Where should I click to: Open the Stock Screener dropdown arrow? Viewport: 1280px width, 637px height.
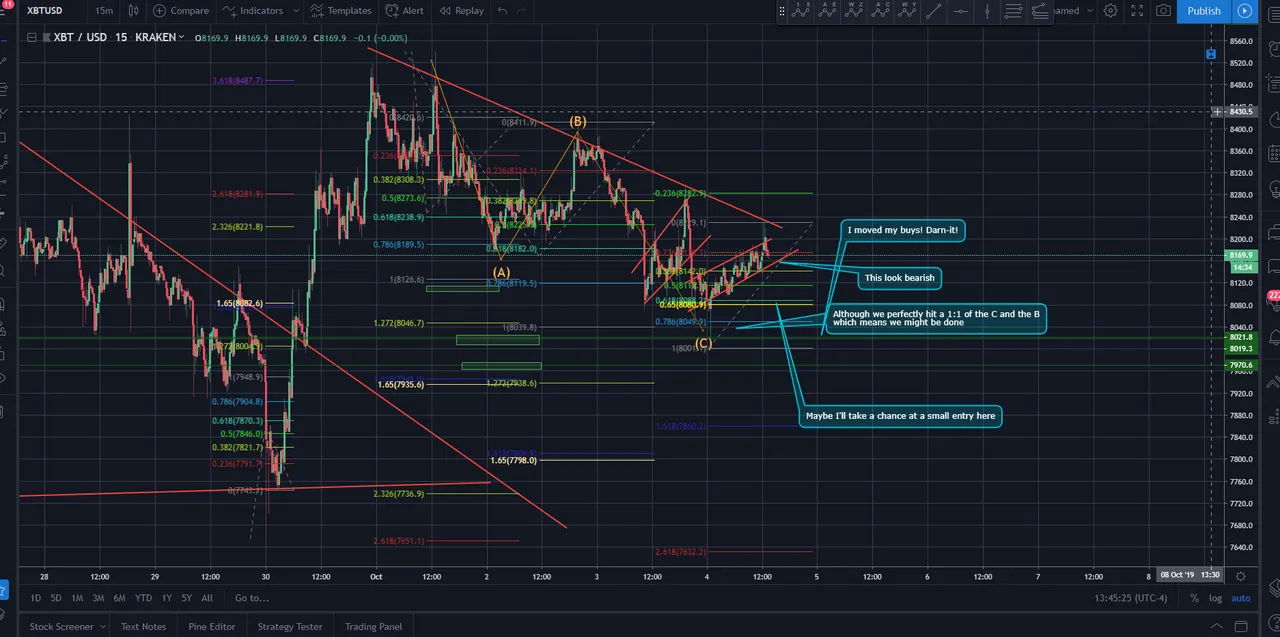tap(102, 626)
